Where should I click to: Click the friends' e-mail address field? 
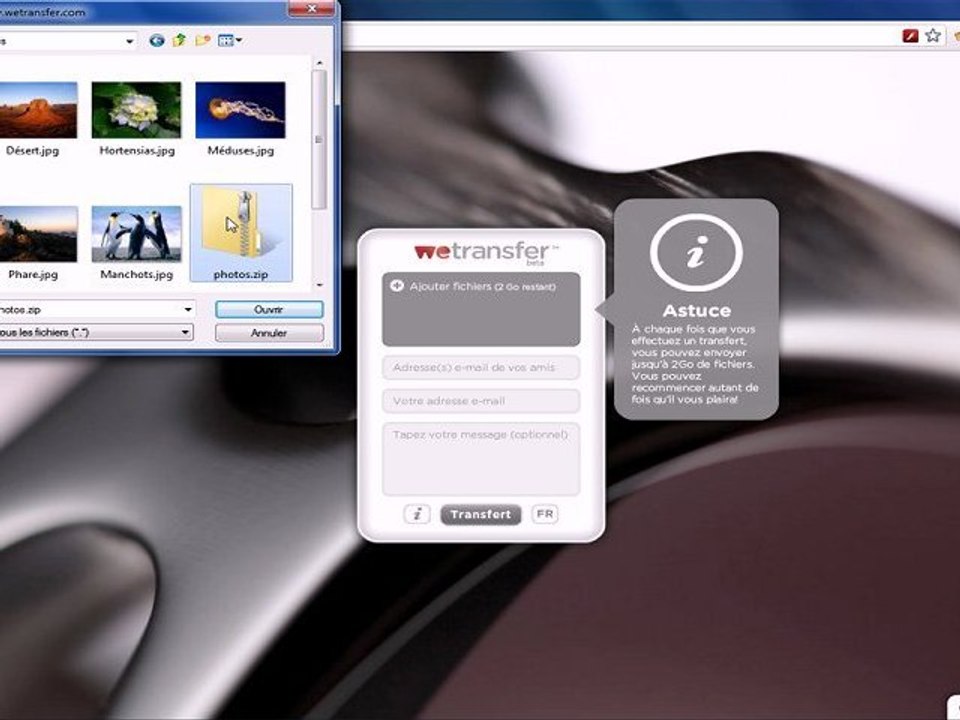[481, 367]
